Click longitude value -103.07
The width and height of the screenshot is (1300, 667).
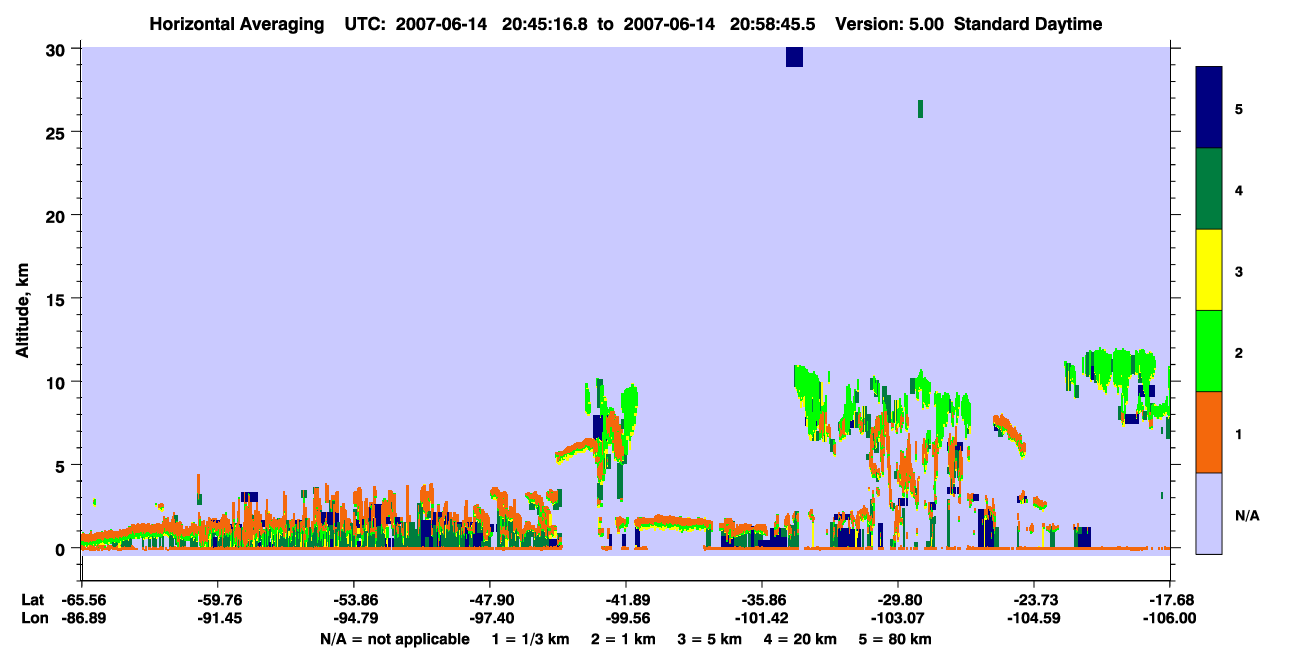tap(898, 618)
